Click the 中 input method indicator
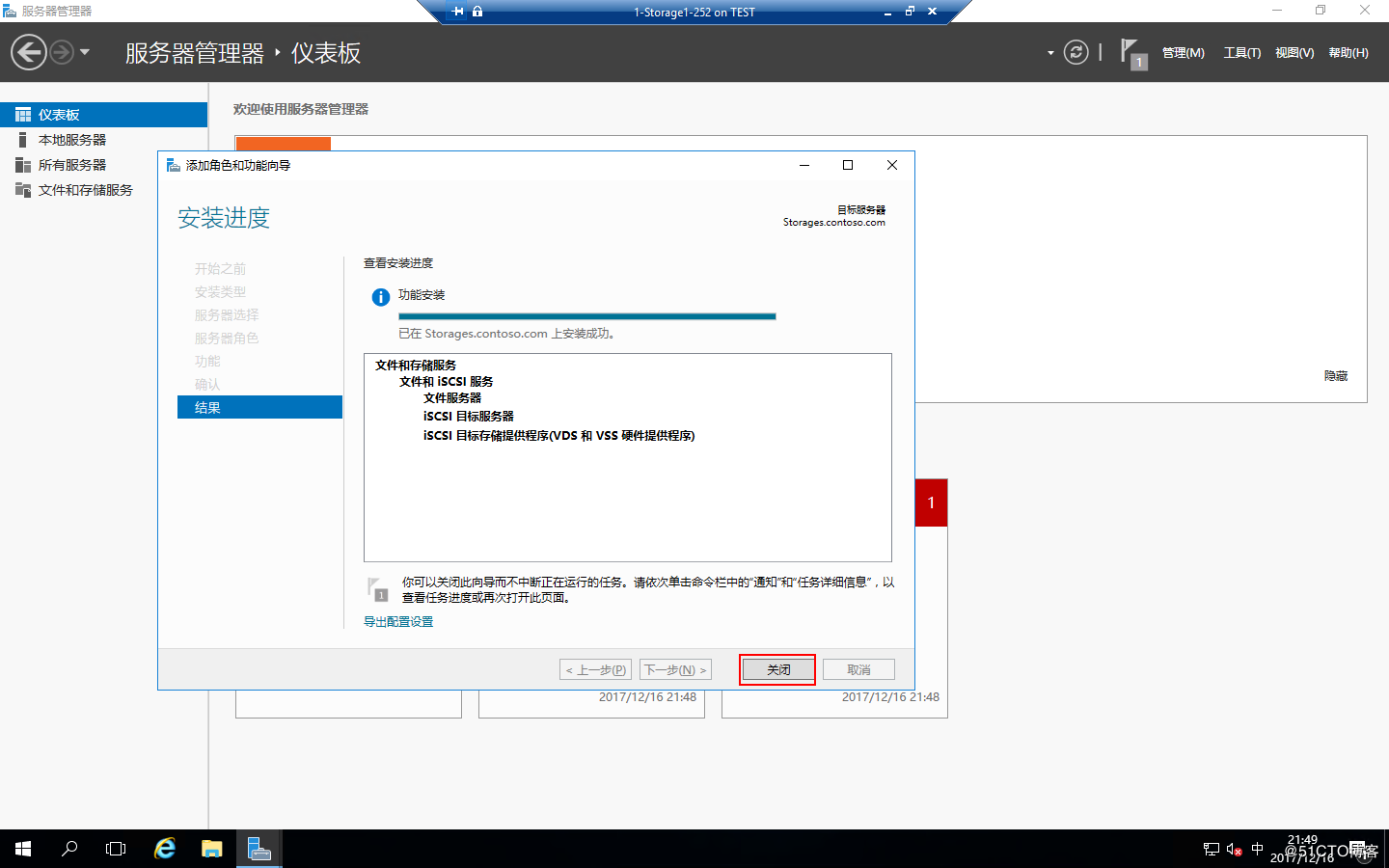This screenshot has height=868, width=1389. pyautogui.click(x=1257, y=849)
